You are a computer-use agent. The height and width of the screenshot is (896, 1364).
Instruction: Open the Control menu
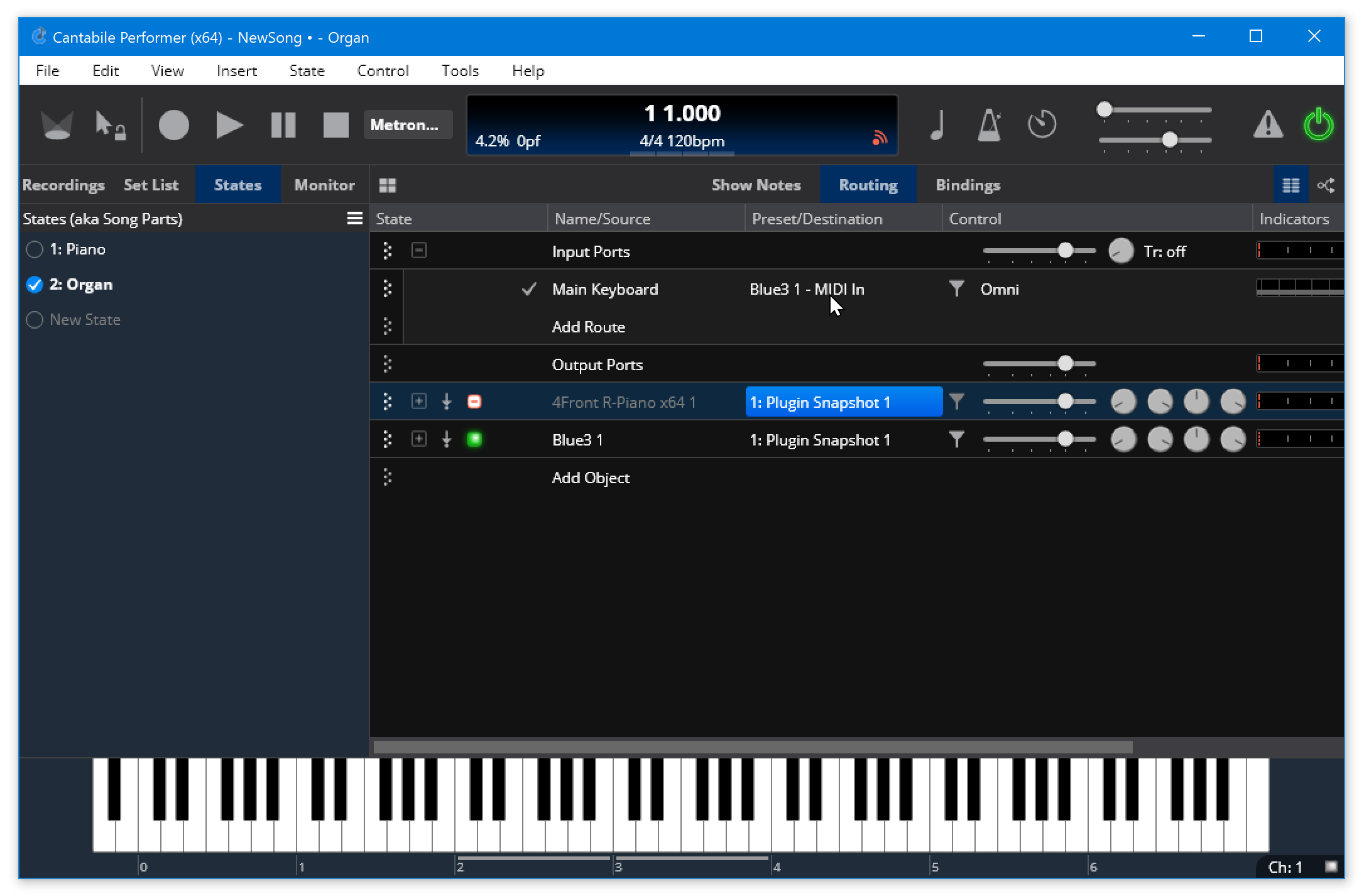coord(383,71)
